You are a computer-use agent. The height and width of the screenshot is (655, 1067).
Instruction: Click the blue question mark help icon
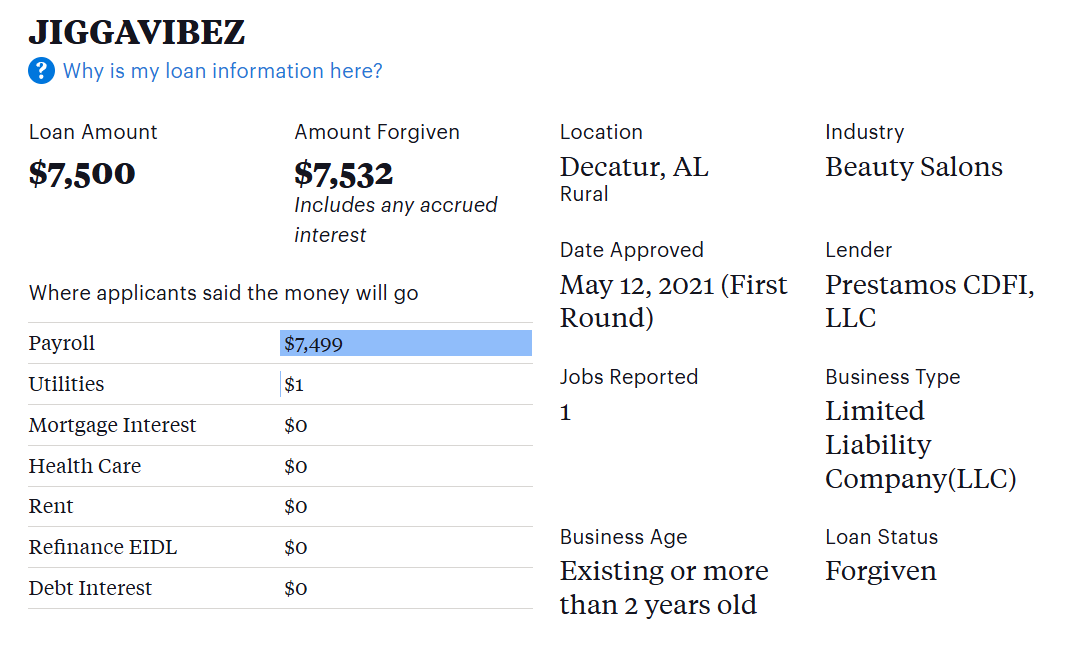coord(41,71)
